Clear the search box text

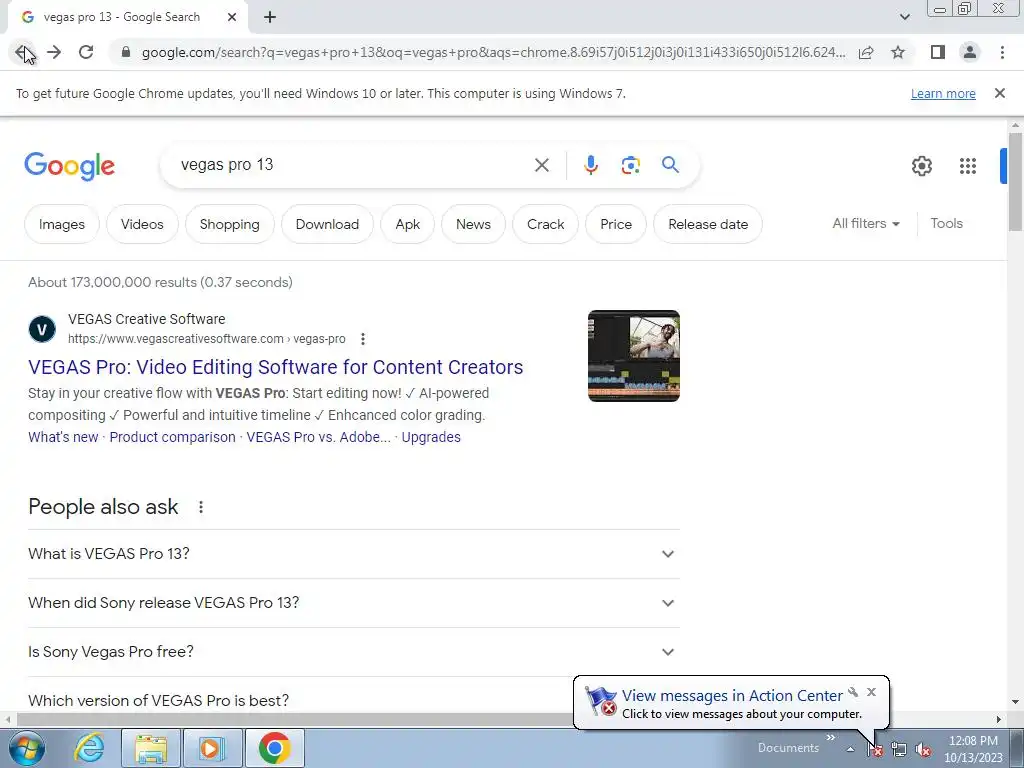[541, 165]
